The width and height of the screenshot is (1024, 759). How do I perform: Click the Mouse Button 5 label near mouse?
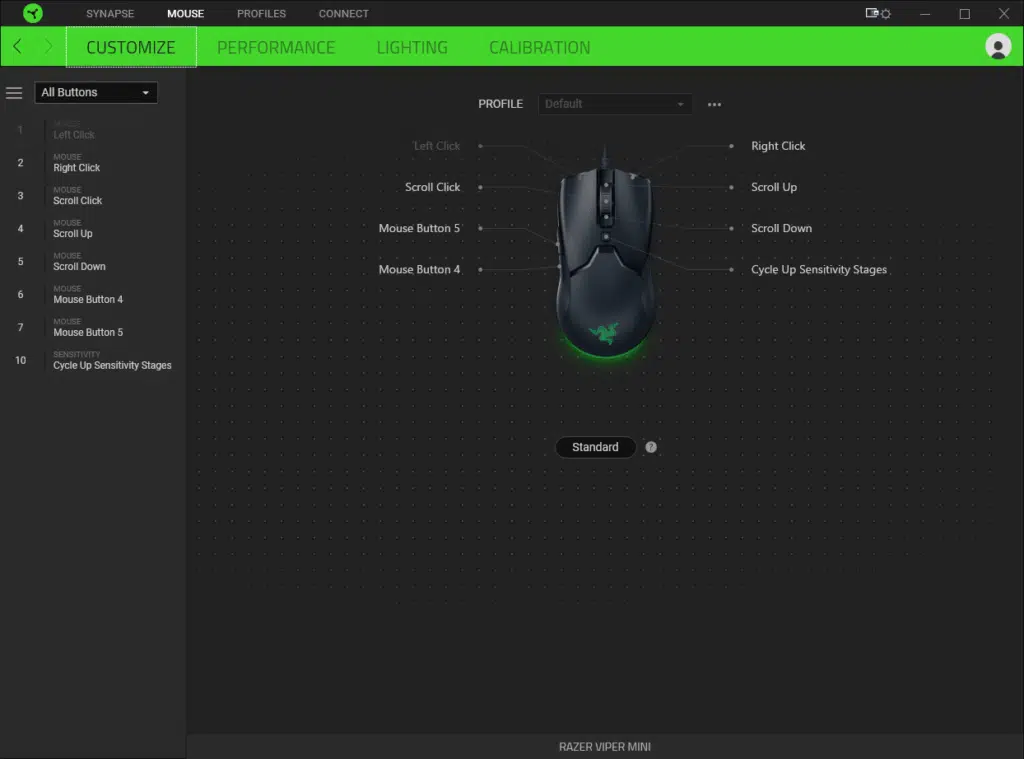pyautogui.click(x=420, y=228)
